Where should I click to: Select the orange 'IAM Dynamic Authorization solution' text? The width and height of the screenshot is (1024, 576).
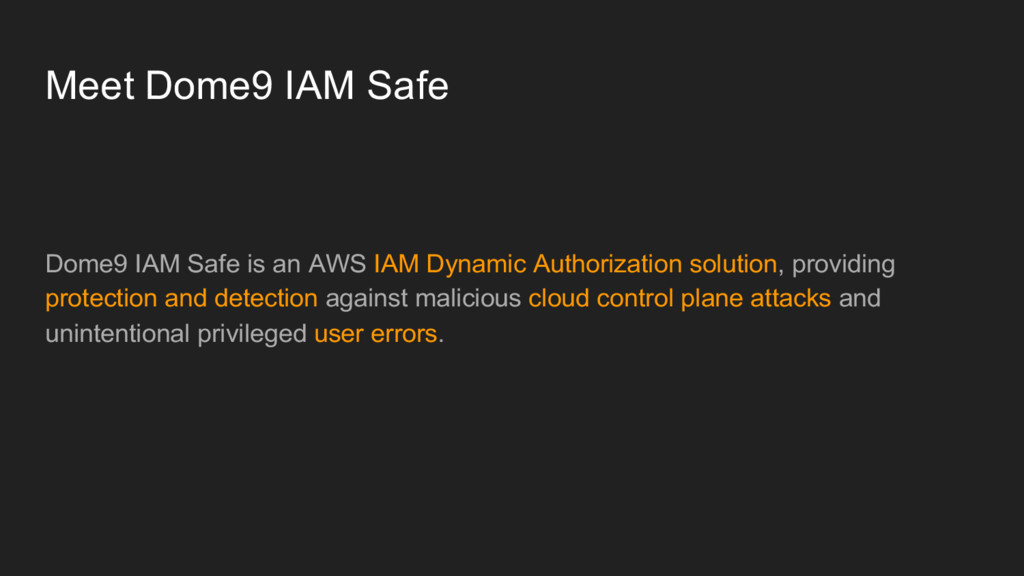(x=575, y=264)
